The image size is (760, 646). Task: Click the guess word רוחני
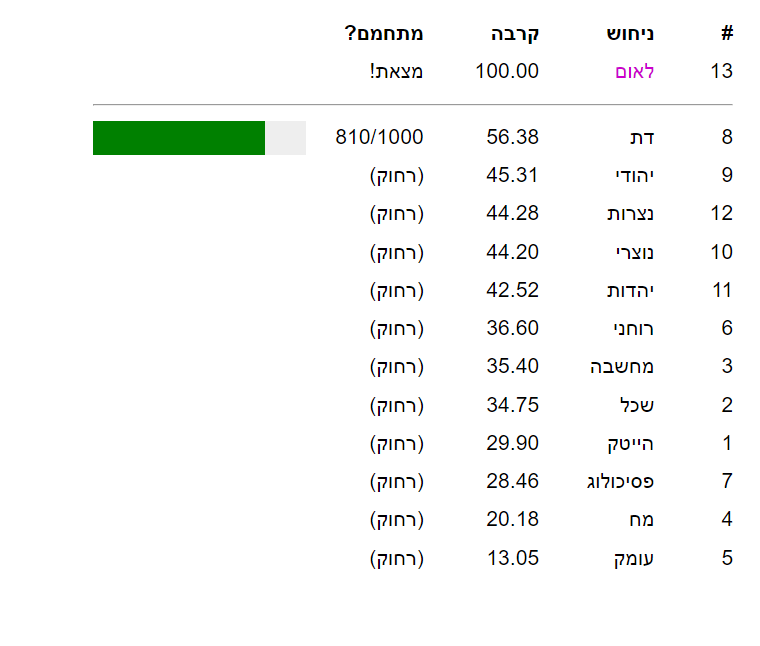(x=634, y=329)
